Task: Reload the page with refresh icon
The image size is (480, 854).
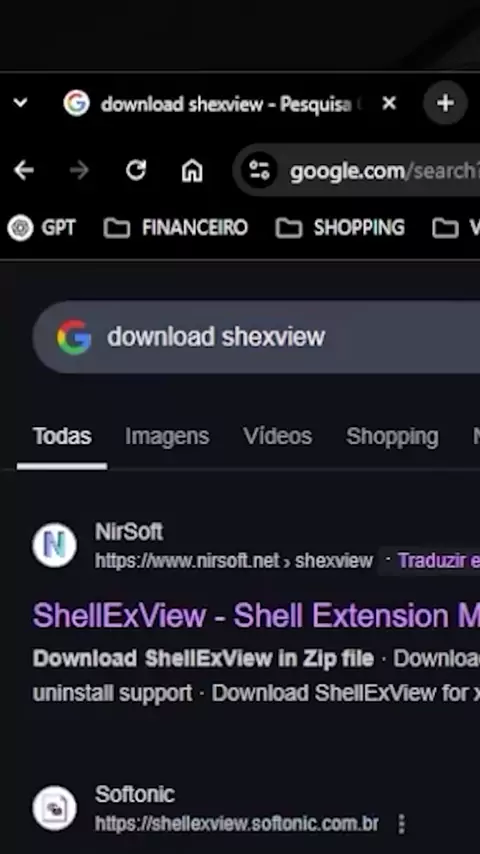Action: tap(136, 170)
